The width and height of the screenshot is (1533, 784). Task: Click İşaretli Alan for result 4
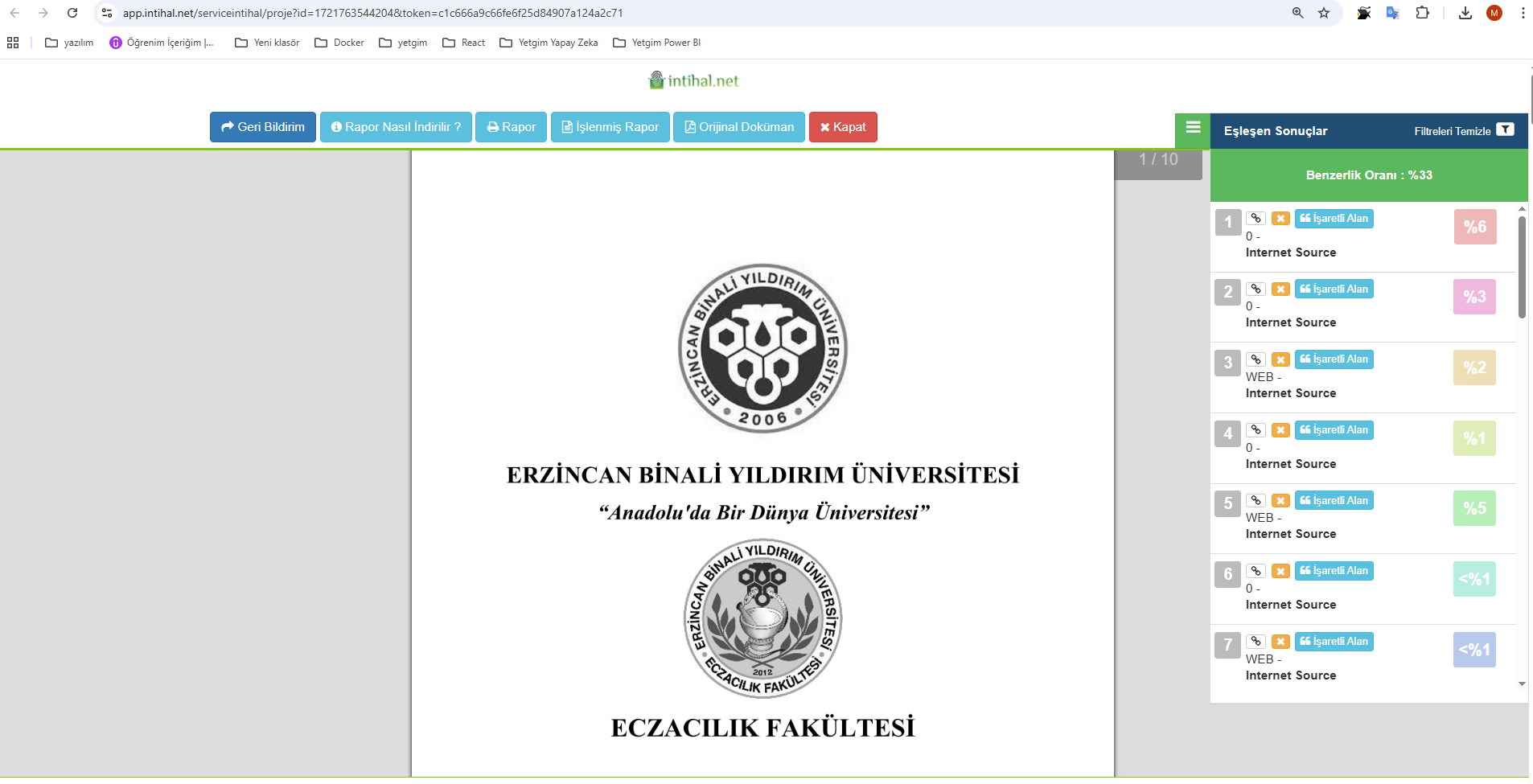tap(1334, 430)
